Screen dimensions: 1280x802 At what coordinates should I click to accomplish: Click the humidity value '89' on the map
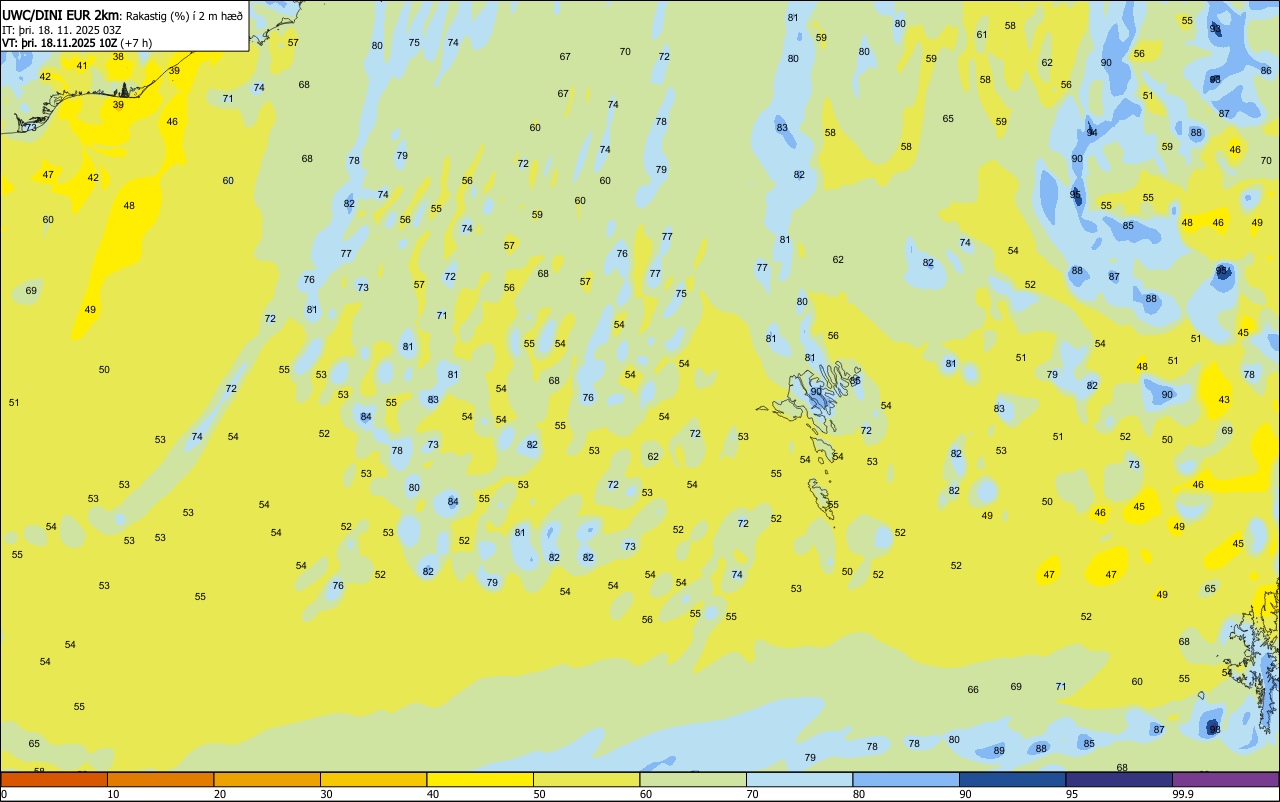click(999, 751)
